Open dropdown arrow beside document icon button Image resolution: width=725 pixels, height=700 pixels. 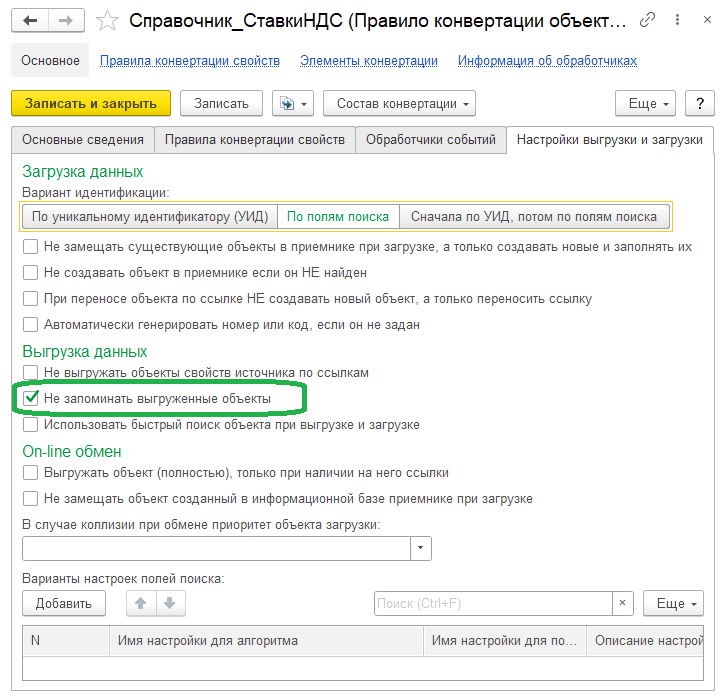(304, 103)
